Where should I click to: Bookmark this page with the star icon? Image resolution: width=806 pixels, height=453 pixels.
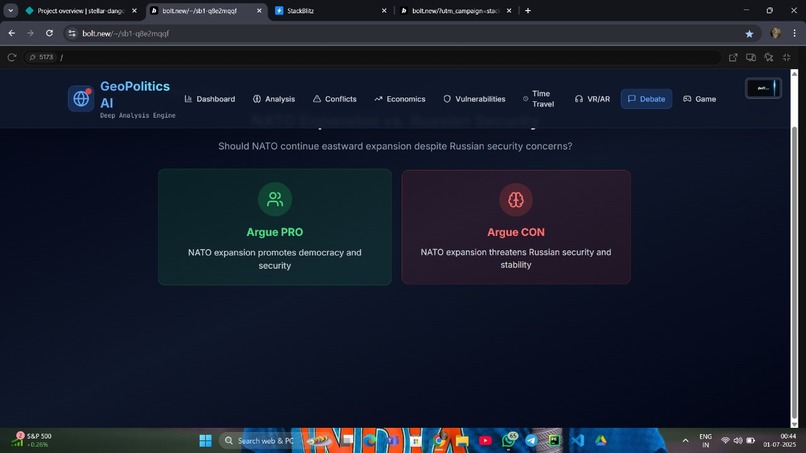point(749,33)
